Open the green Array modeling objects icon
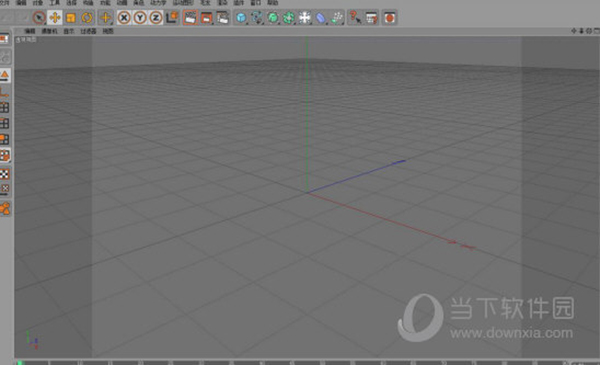This screenshot has width=600, height=365. (x=289, y=18)
